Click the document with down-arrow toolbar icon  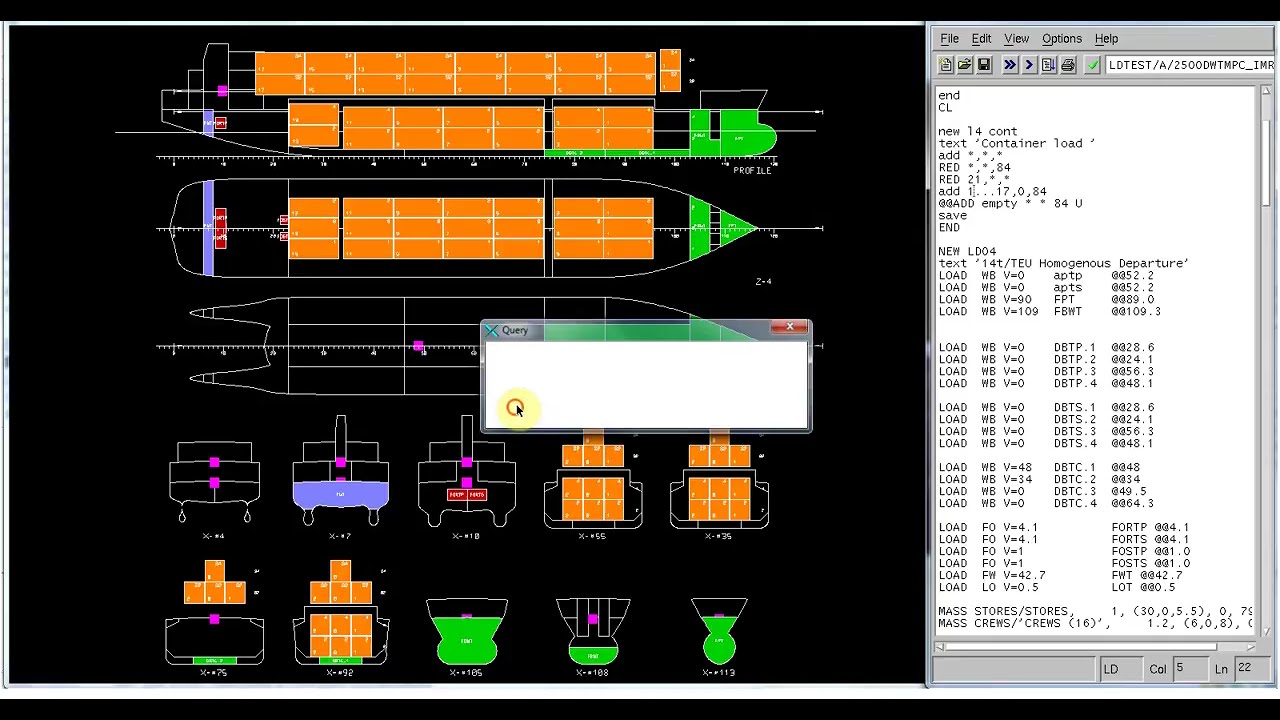point(1048,65)
